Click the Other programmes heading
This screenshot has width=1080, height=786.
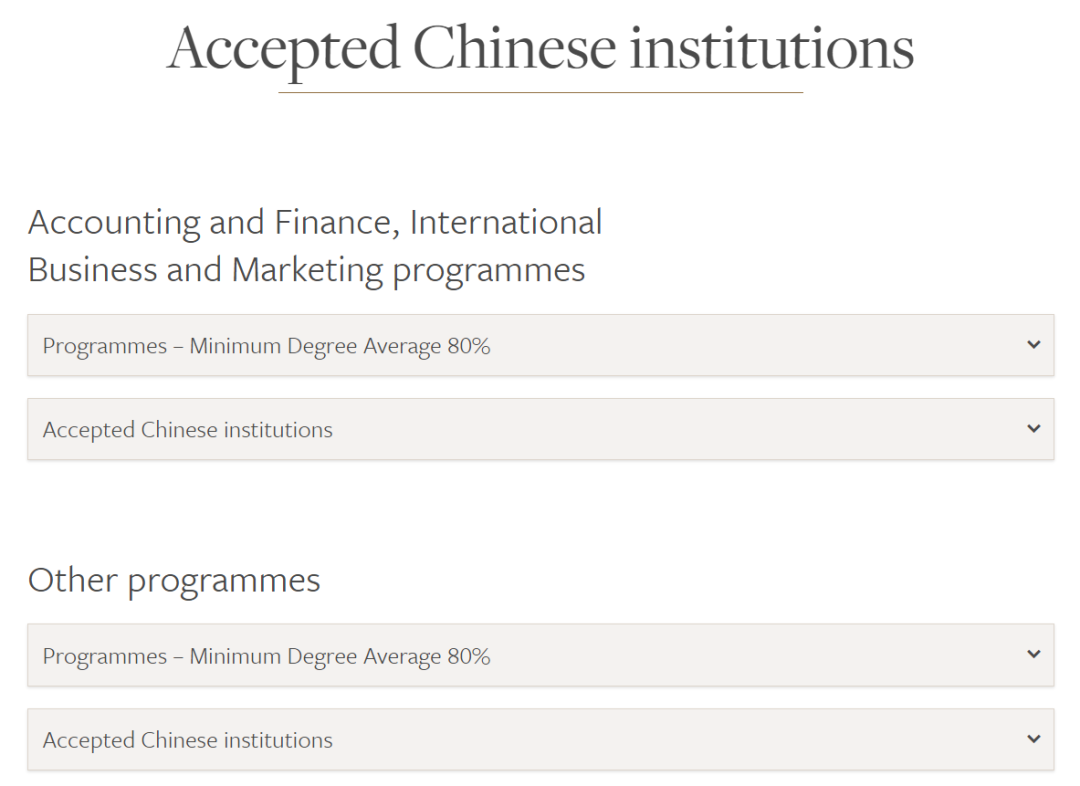(x=175, y=580)
